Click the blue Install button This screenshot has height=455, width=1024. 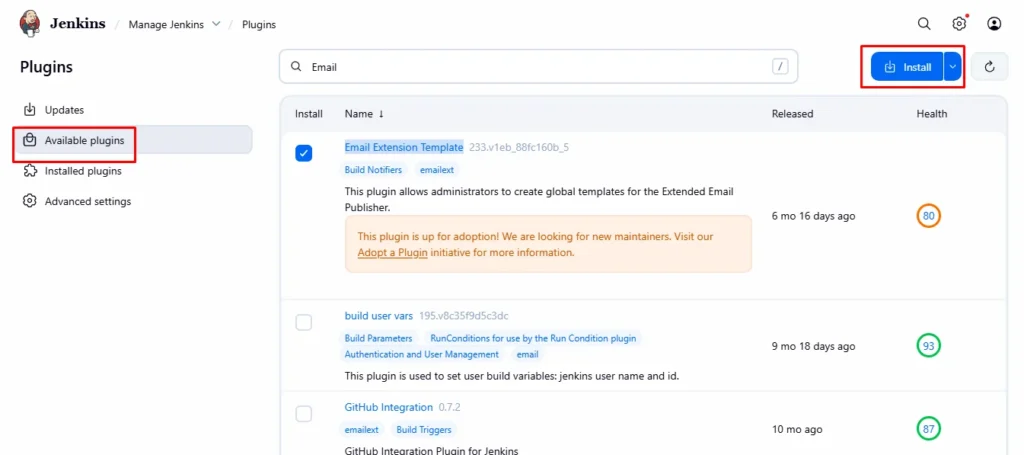coord(907,67)
